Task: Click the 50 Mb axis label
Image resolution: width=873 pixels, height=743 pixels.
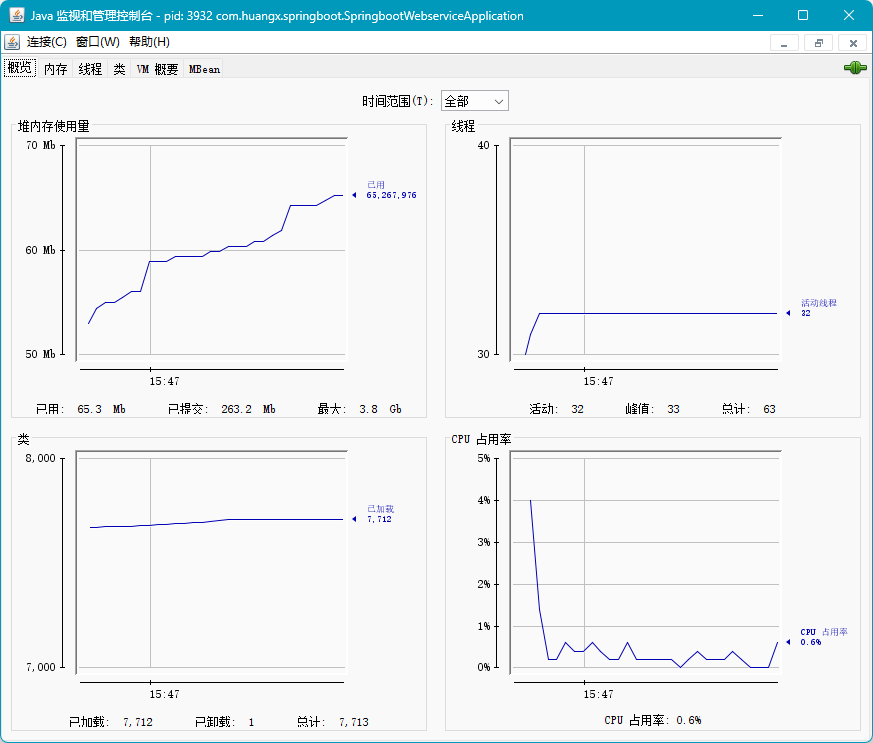Action: point(41,354)
